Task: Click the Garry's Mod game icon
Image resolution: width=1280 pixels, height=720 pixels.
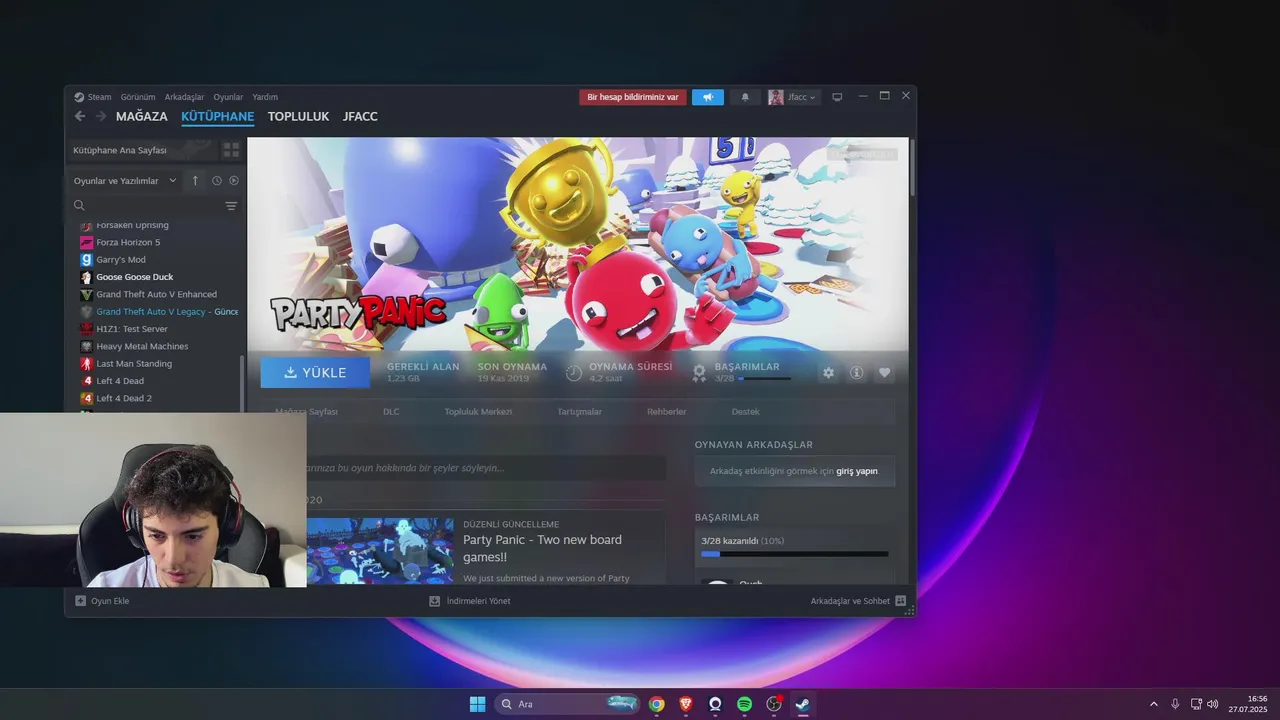Action: [x=86, y=260]
